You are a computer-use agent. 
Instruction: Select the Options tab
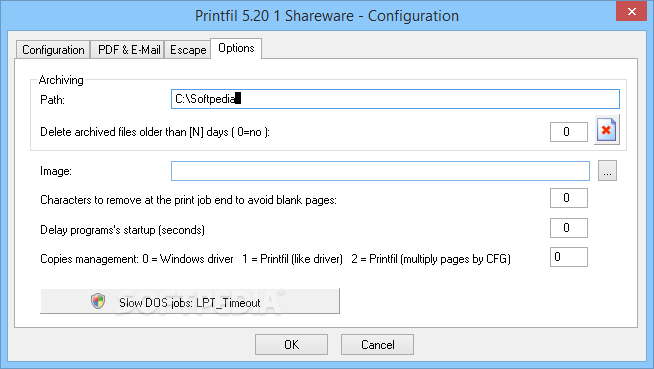[x=236, y=48]
